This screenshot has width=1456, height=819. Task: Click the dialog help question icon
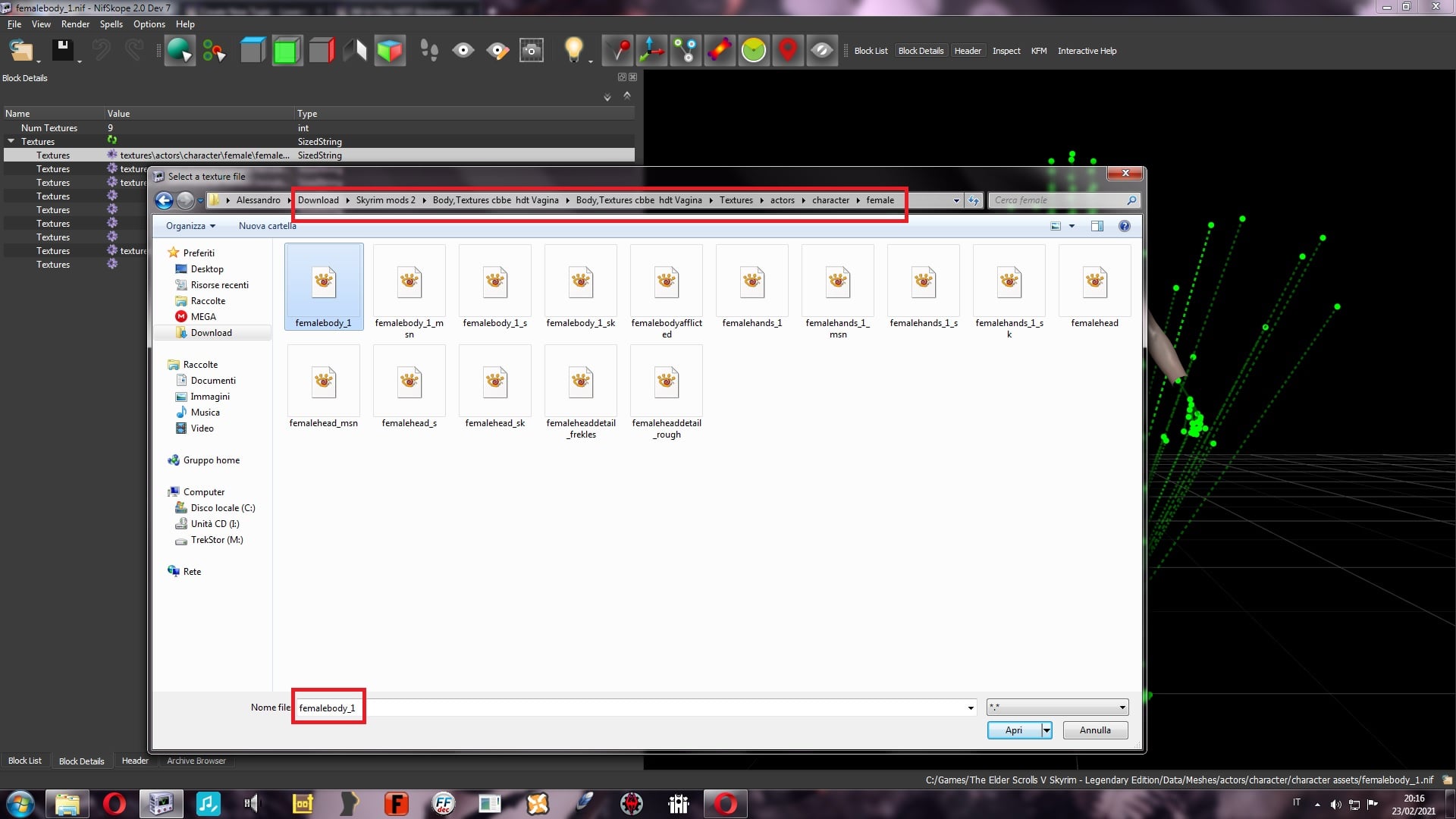click(x=1125, y=226)
